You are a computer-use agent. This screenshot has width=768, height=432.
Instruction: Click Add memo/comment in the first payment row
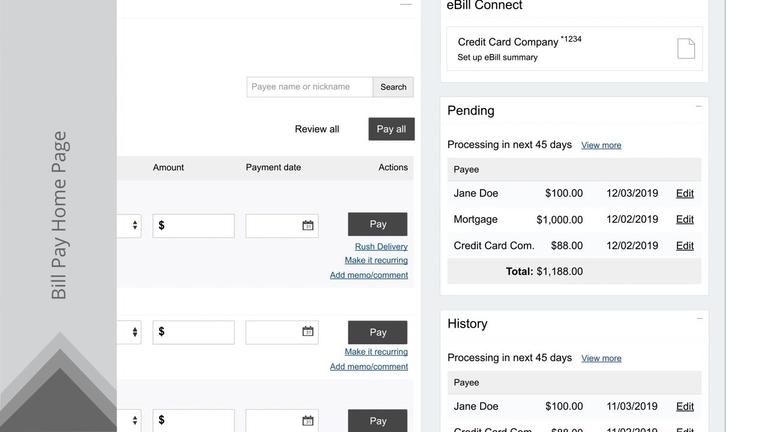tap(369, 275)
